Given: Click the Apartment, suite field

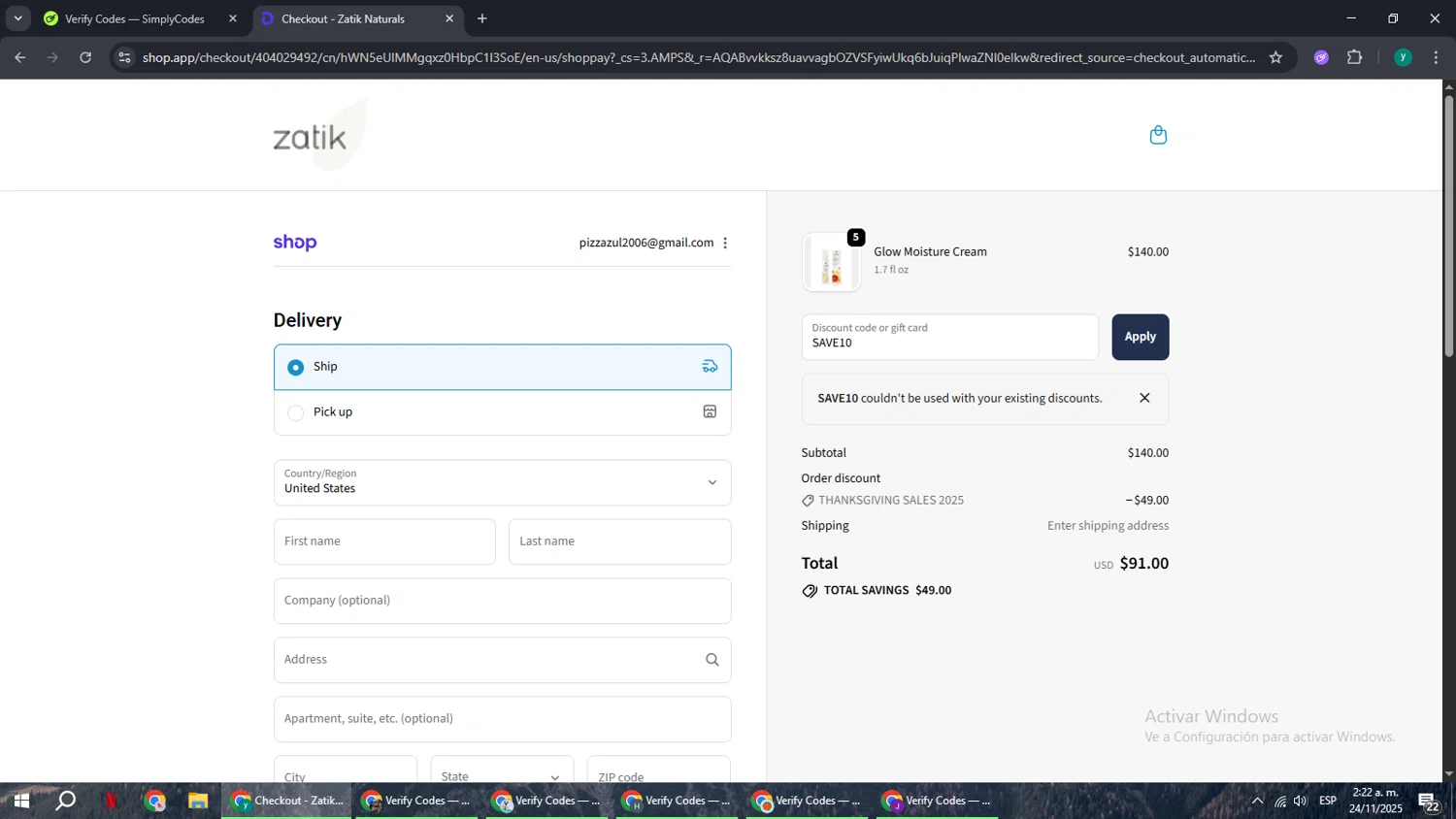Looking at the screenshot, I should [x=502, y=719].
